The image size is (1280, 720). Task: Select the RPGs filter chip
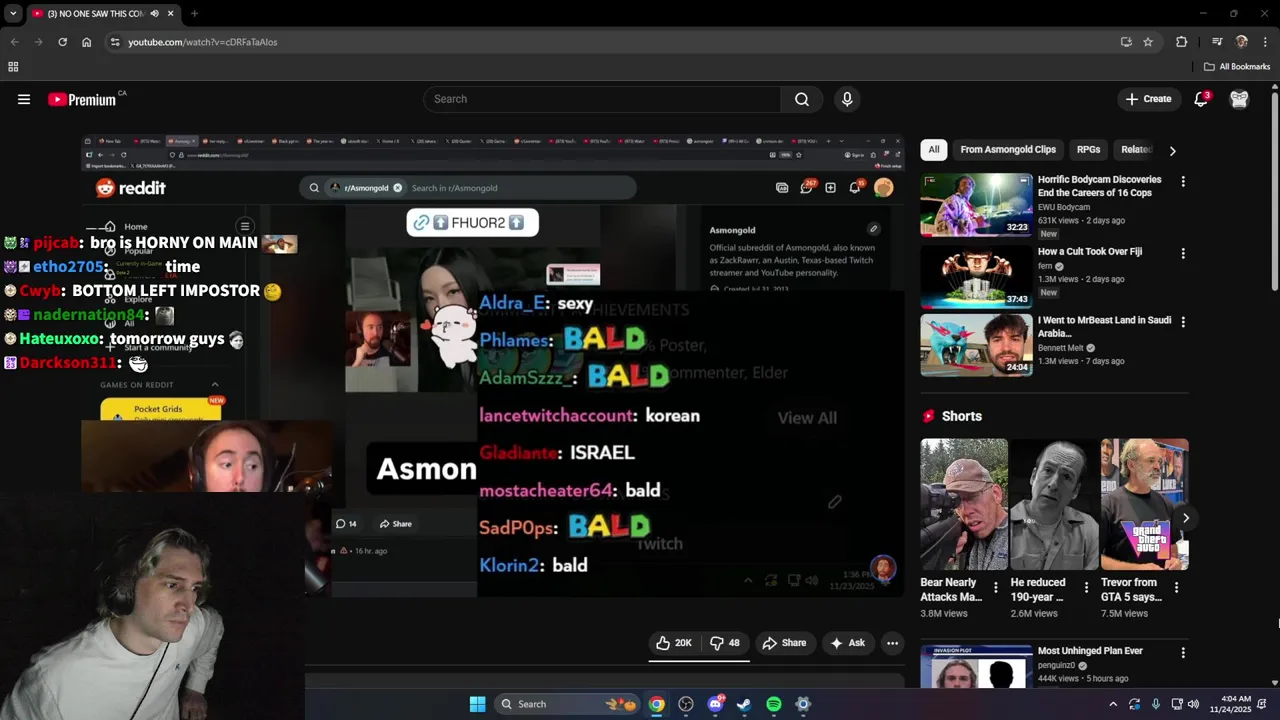(1088, 150)
